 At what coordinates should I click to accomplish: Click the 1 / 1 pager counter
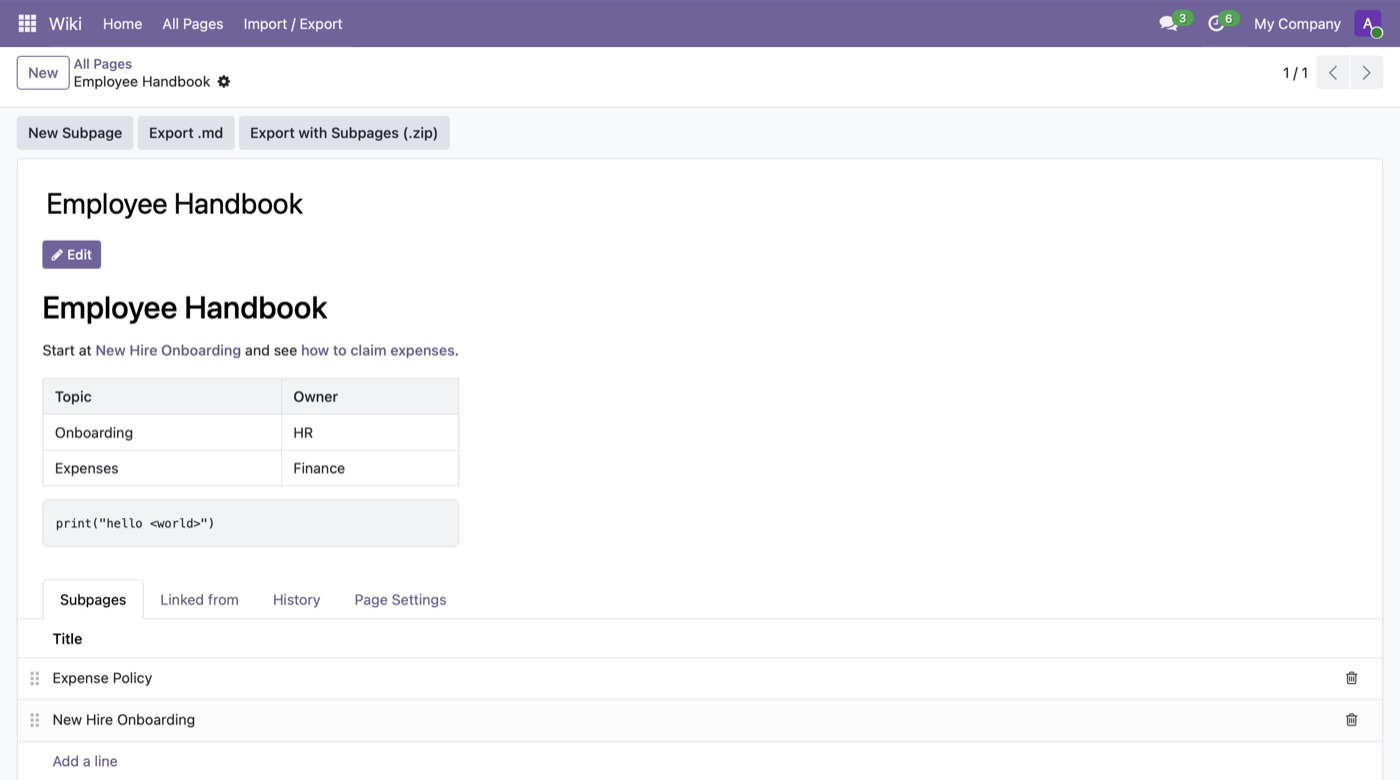pyautogui.click(x=1295, y=73)
